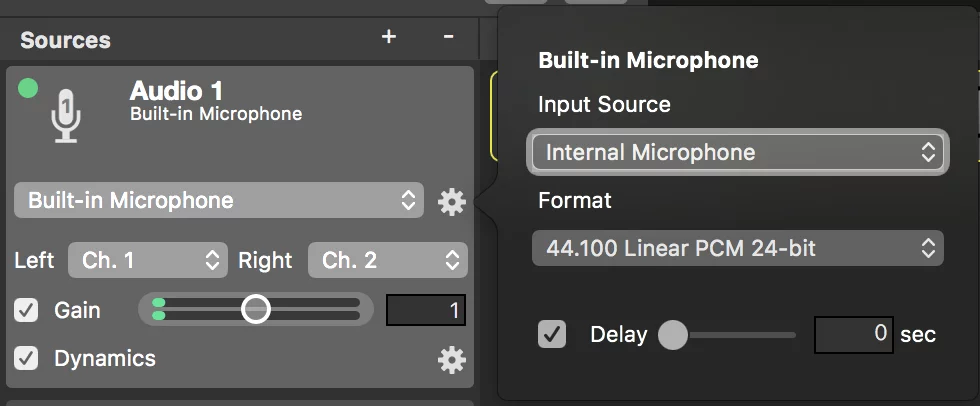Open the Dynamics settings gear
This screenshot has height=406, width=980.
pos(452,360)
